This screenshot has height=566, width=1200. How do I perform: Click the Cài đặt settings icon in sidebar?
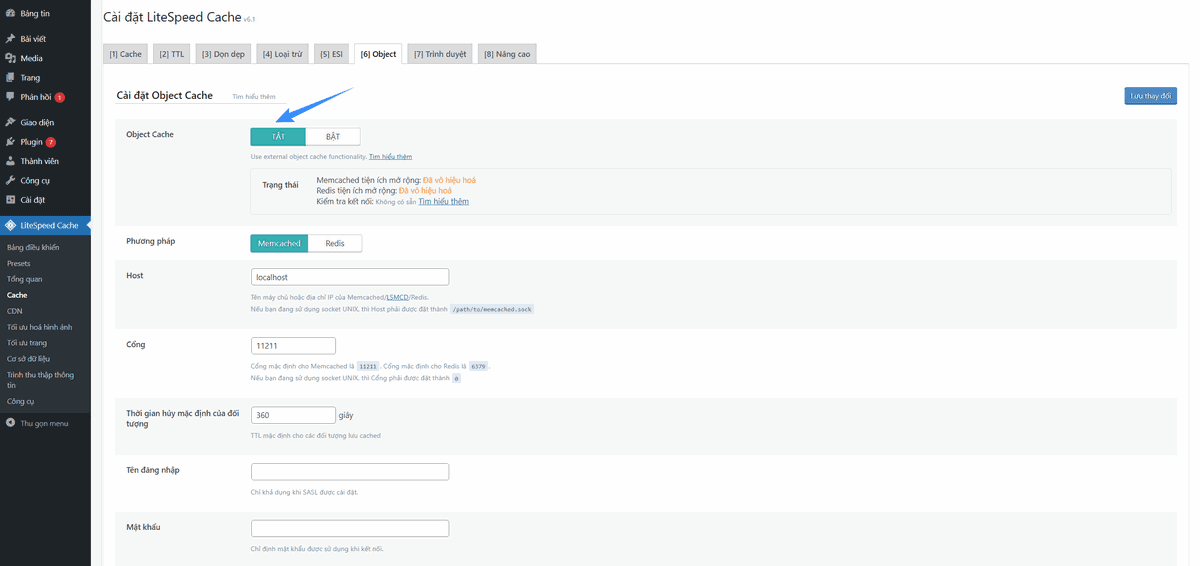pos(10,200)
